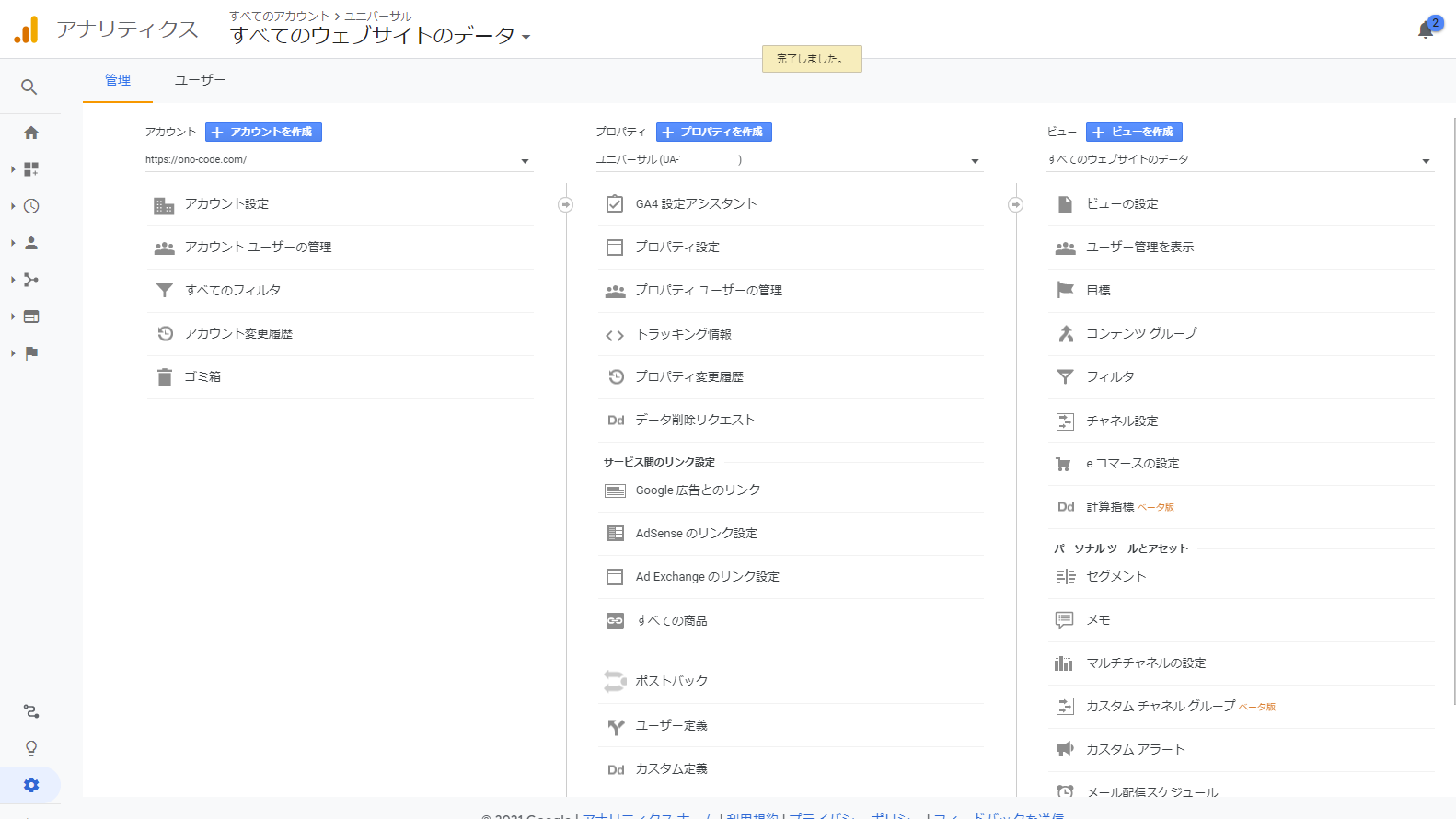
Task: Click the building icon beside アカウント設定
Action: point(164,205)
